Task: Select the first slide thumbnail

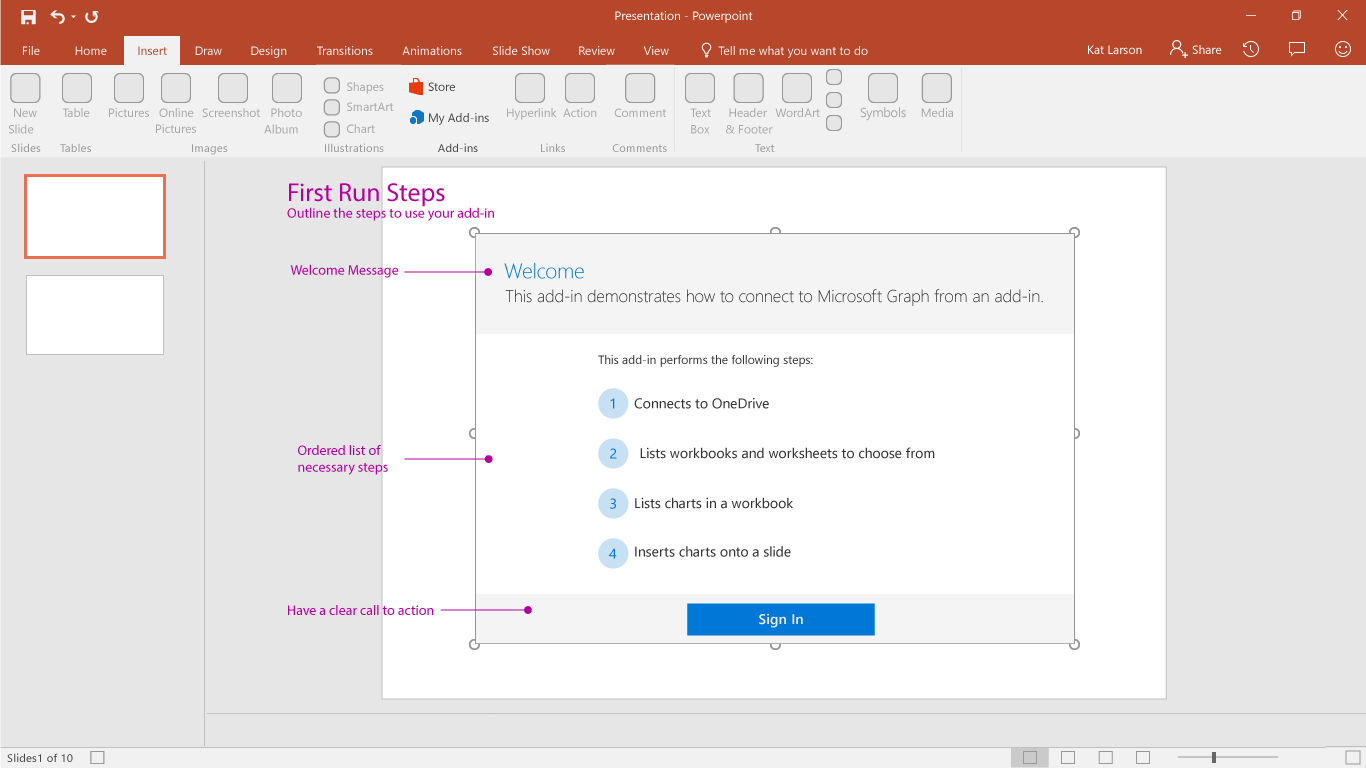Action: tap(95, 216)
